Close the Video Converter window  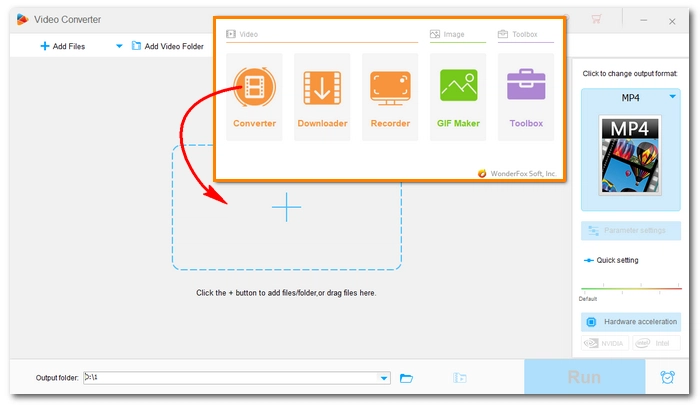tap(672, 21)
